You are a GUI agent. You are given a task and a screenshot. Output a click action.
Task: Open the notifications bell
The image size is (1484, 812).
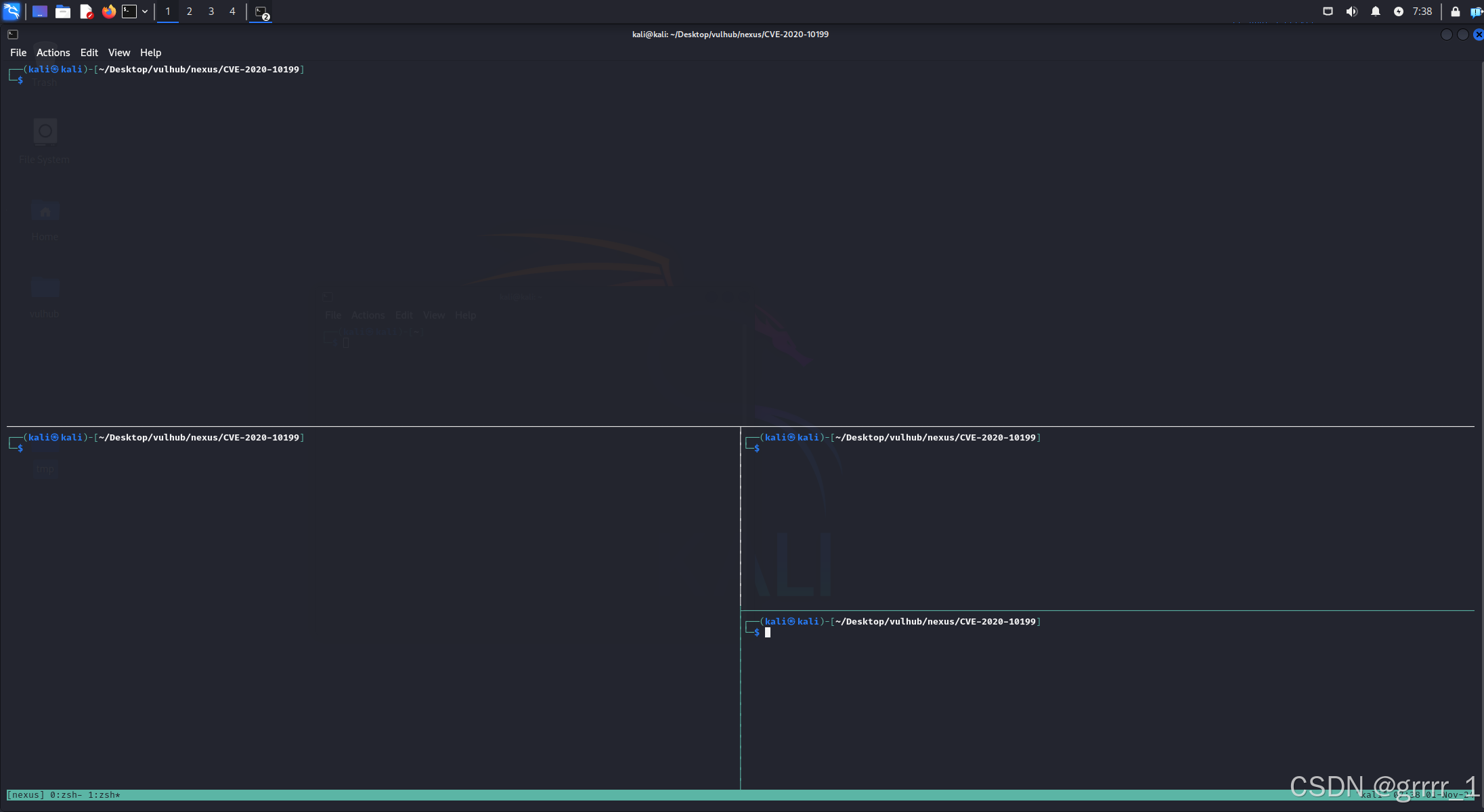(x=1375, y=12)
